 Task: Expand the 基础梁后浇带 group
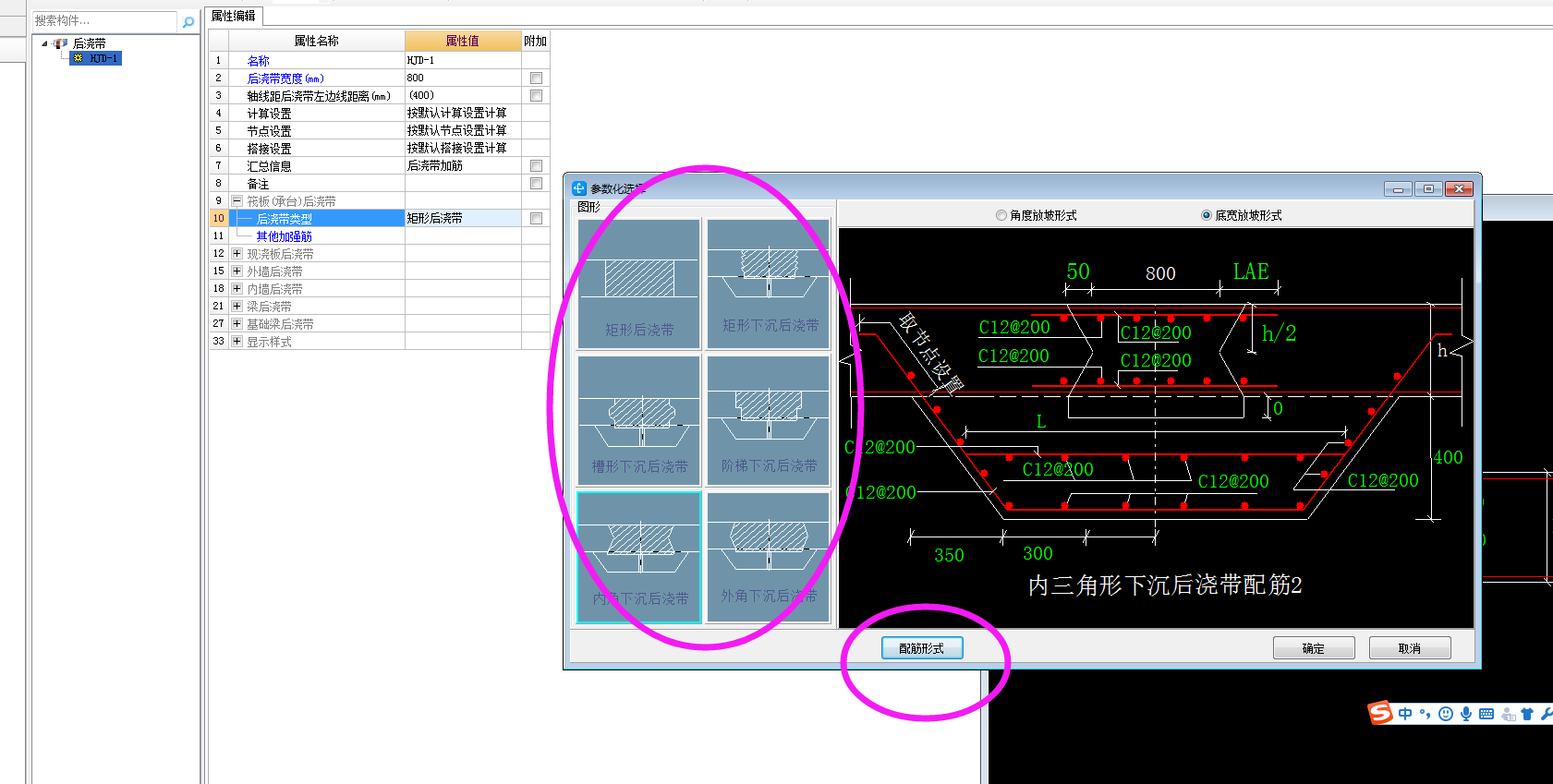237,324
